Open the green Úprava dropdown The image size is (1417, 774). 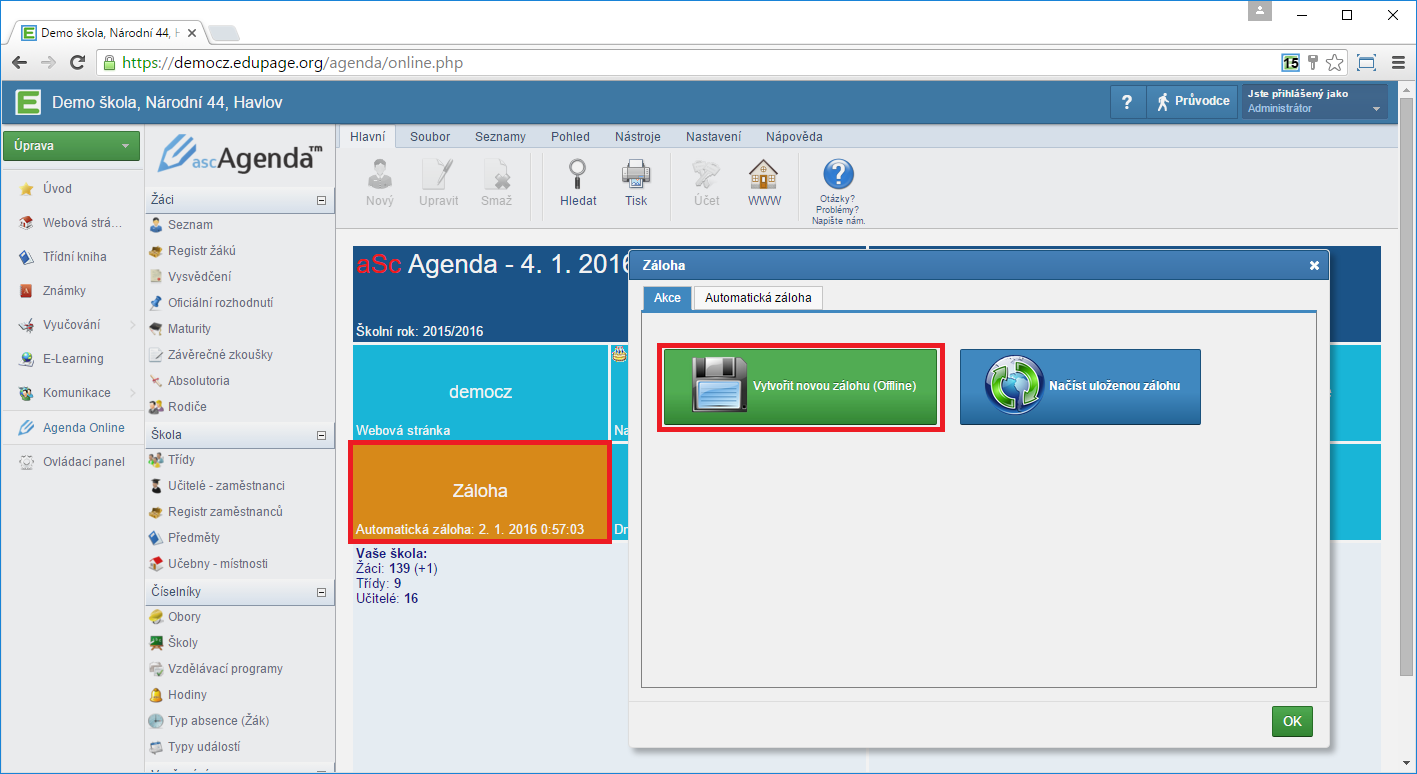coord(71,146)
